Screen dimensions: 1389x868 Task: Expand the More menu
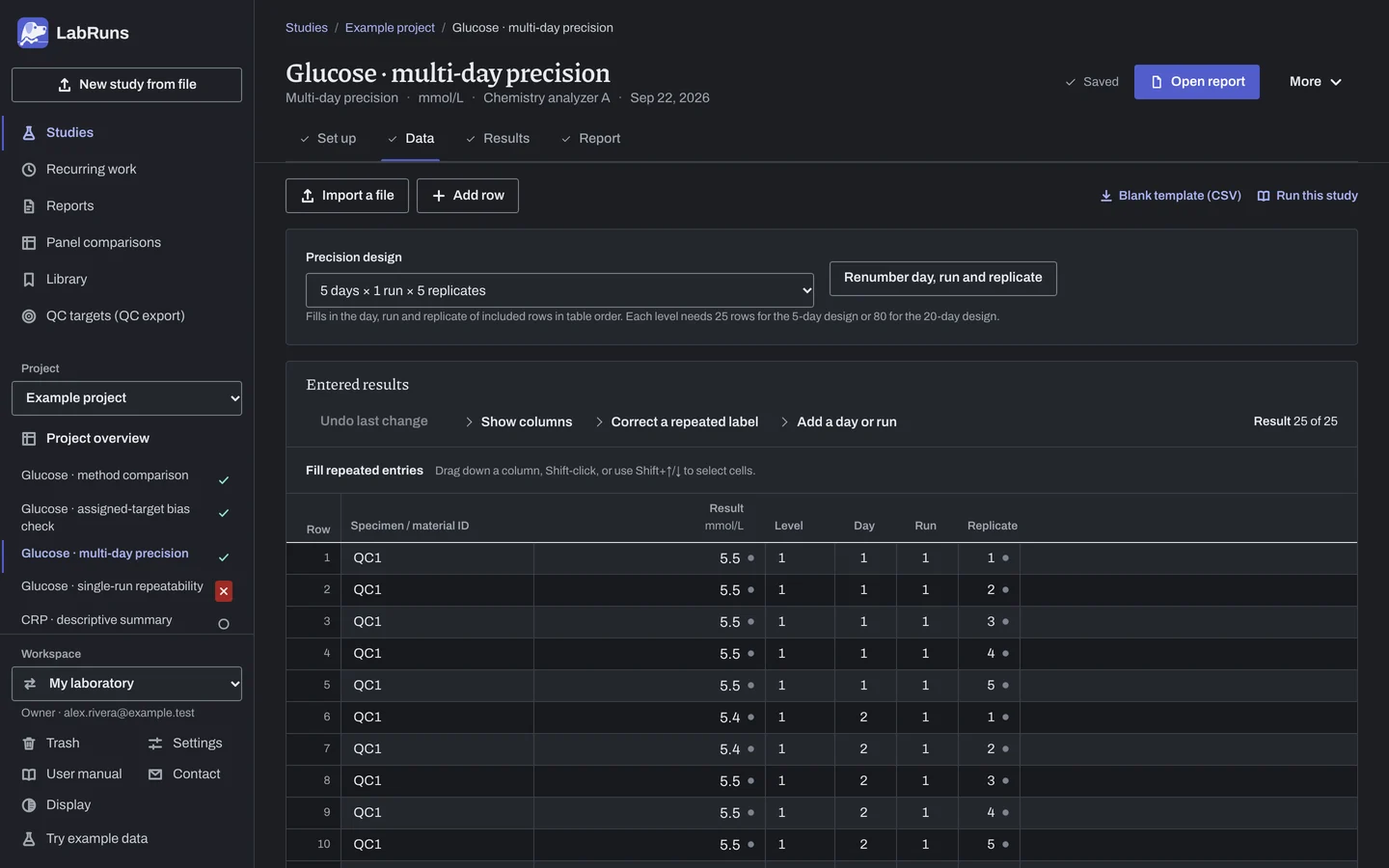pos(1316,82)
